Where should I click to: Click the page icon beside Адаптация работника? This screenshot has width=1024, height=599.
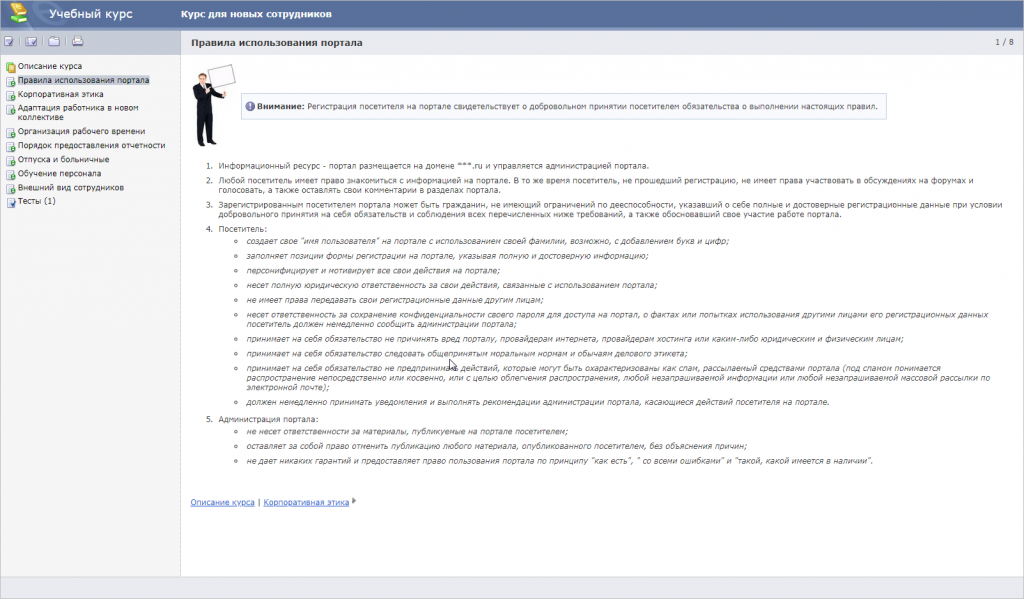10,110
